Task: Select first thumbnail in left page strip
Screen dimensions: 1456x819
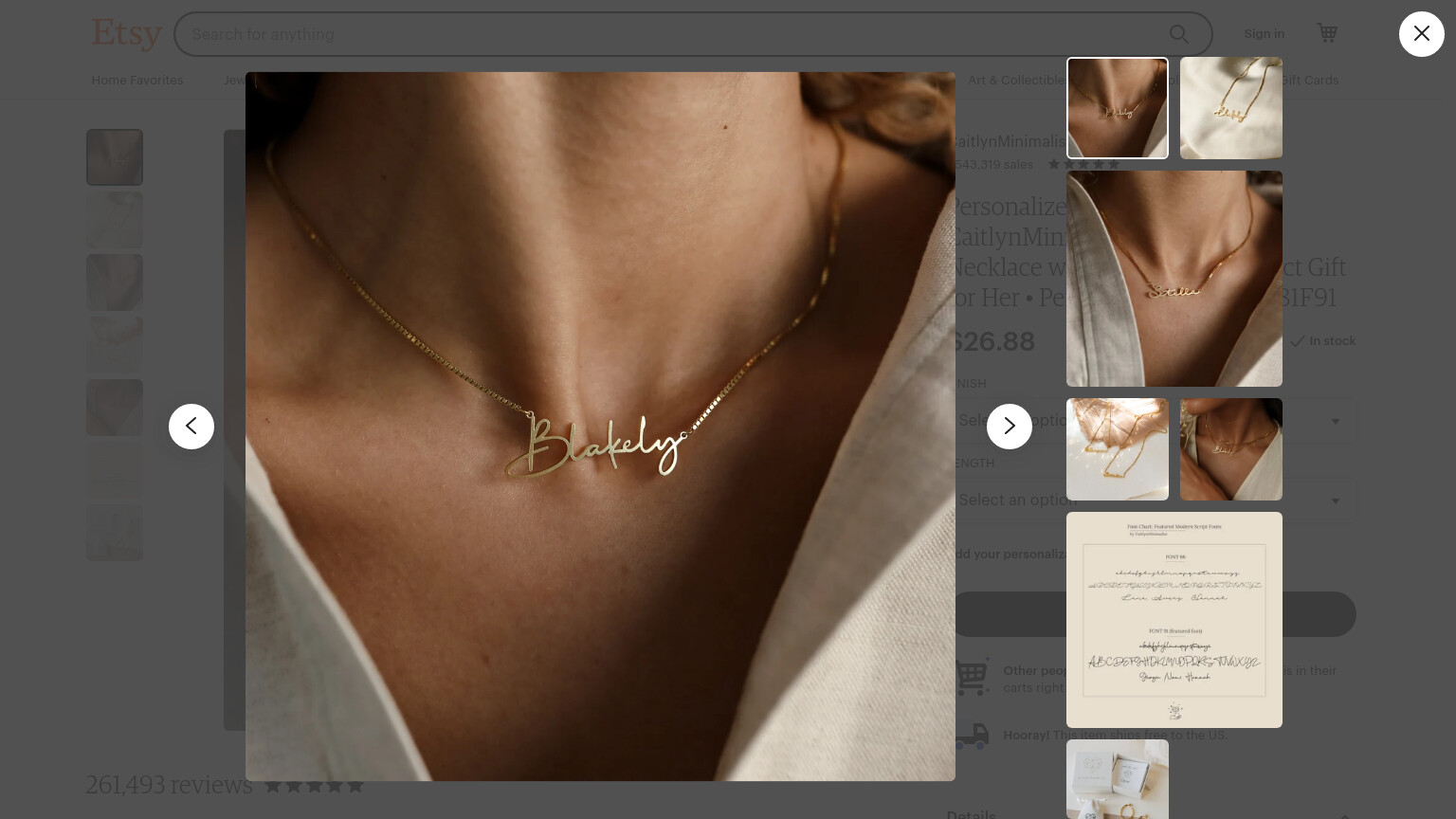Action: point(115,157)
